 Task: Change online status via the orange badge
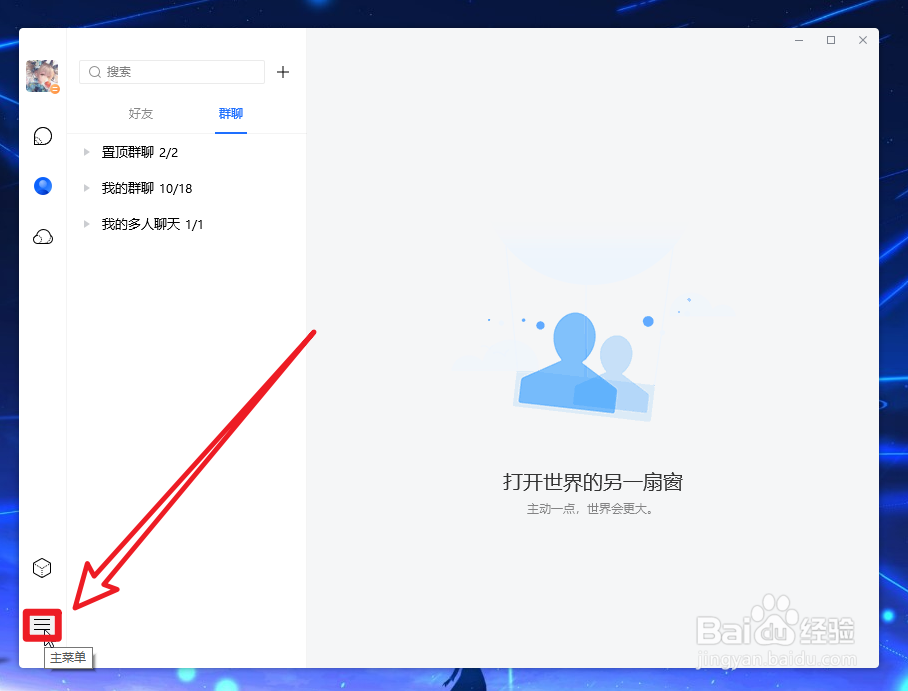click(x=56, y=90)
